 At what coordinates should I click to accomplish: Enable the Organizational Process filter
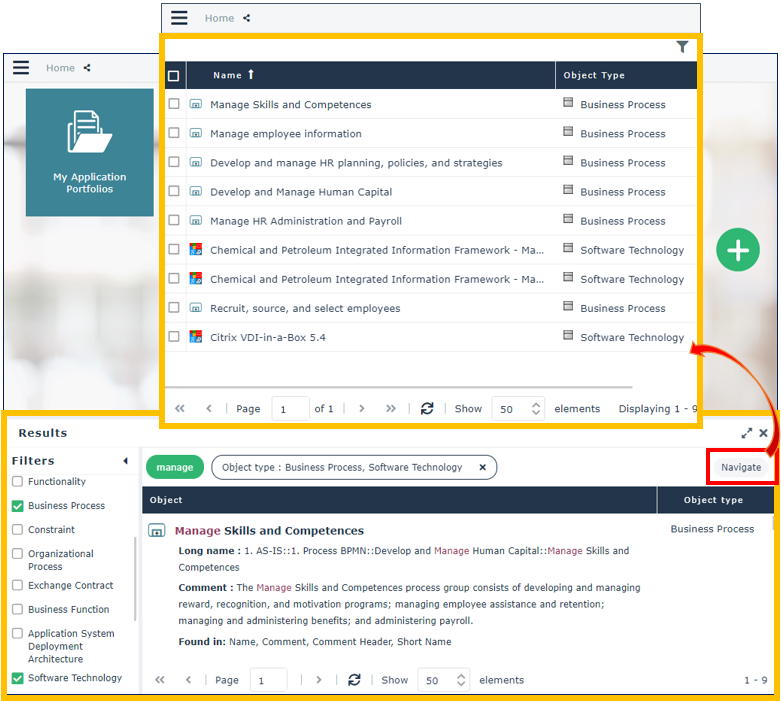click(x=17, y=554)
